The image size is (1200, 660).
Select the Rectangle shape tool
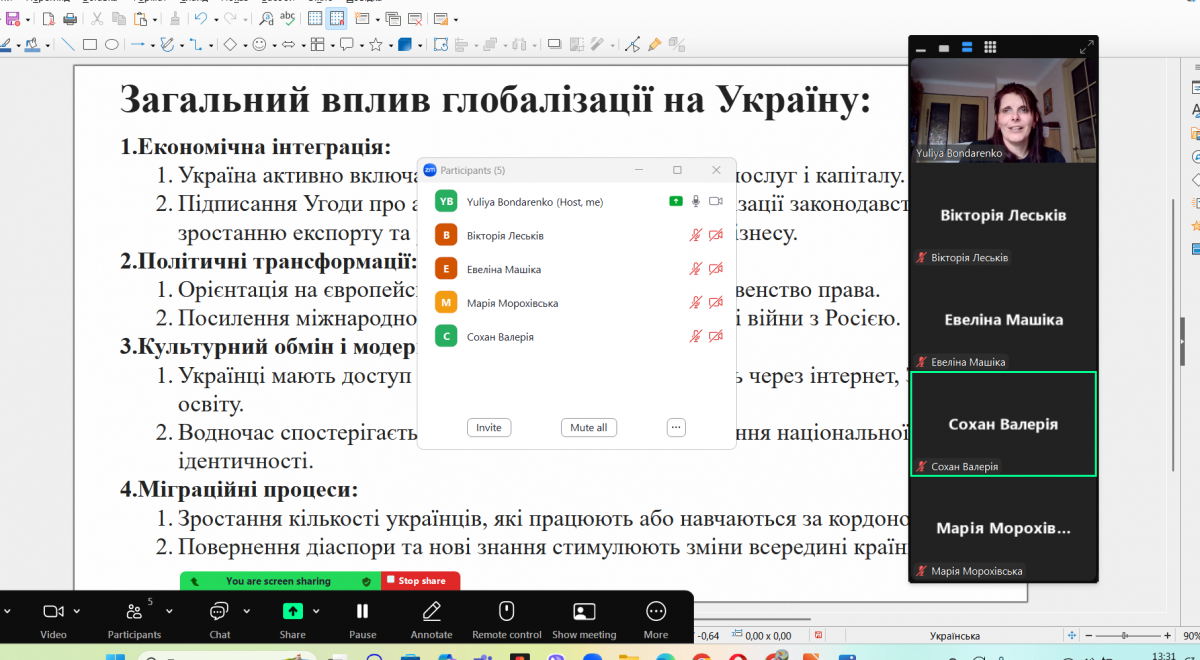[90, 44]
